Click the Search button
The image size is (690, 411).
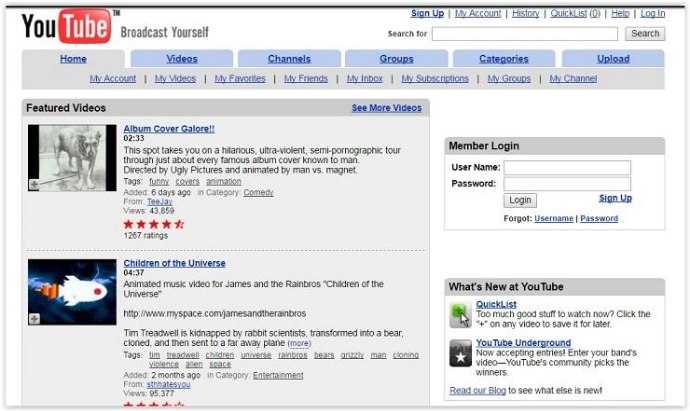[x=645, y=34]
